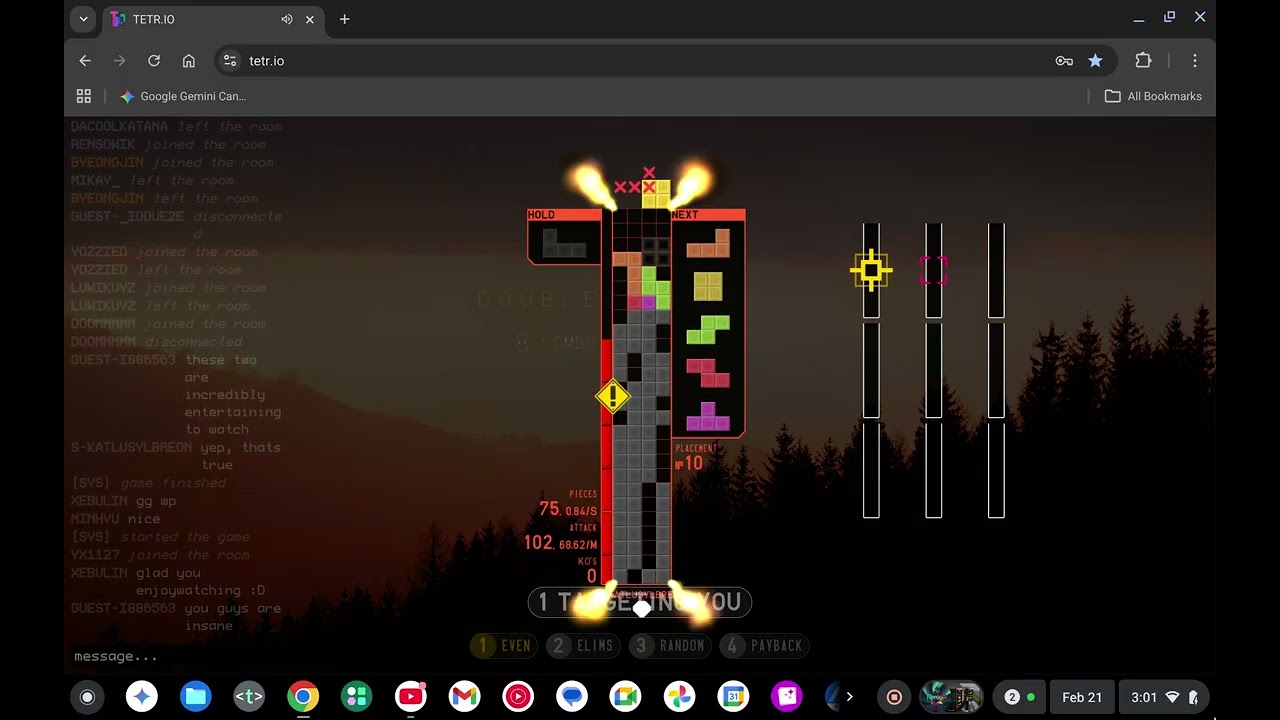Viewport: 1280px width, 720px height.
Task: Open YouTube Music from the shelf
Action: click(x=518, y=697)
